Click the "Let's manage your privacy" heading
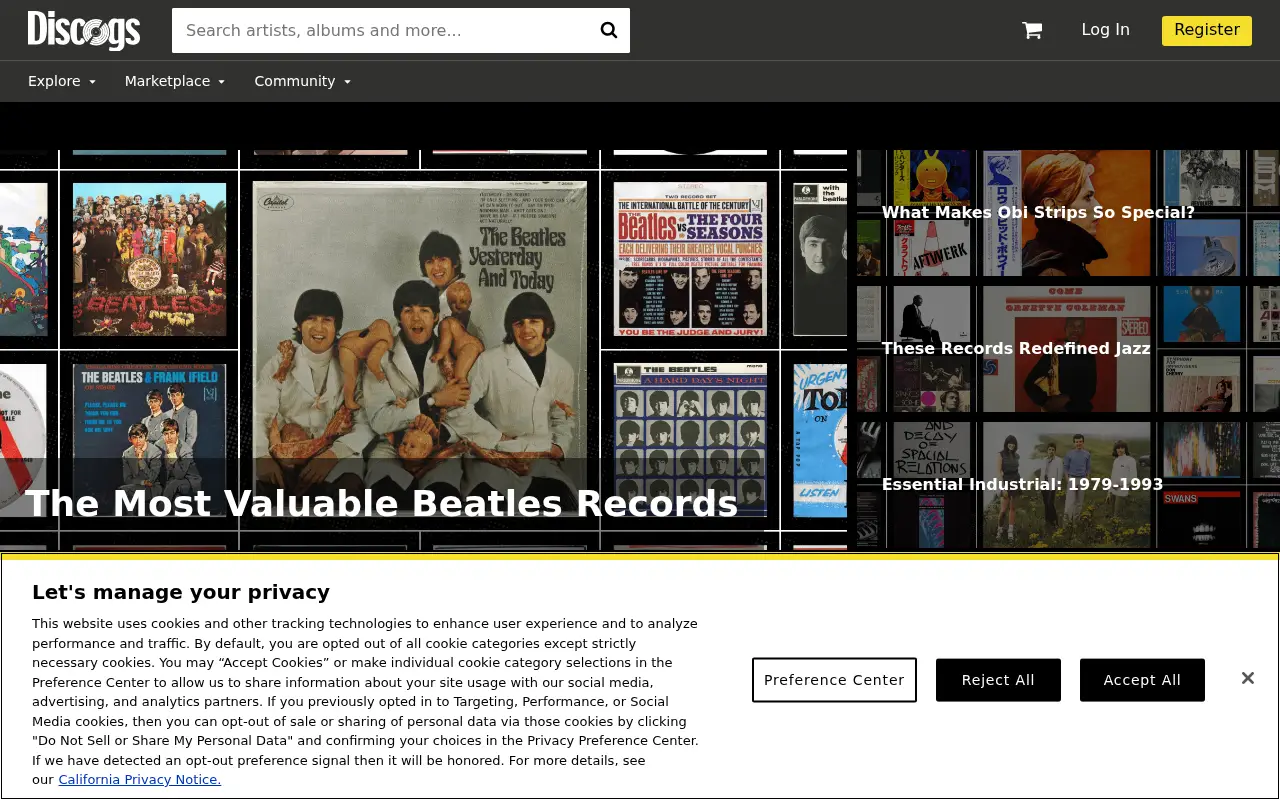Image resolution: width=1280 pixels, height=800 pixels. coord(181,592)
